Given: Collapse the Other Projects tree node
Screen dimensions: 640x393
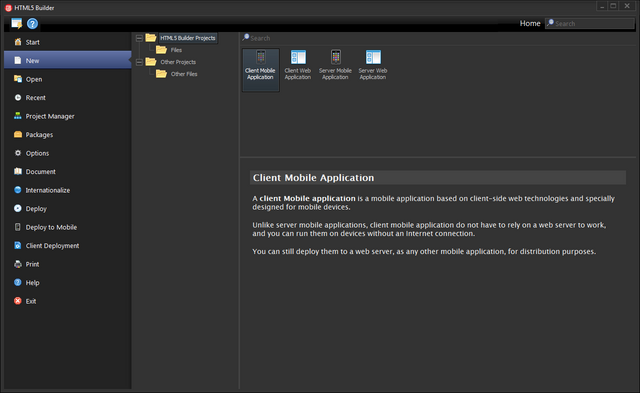Looking at the screenshot, I should pyautogui.click(x=139, y=62).
